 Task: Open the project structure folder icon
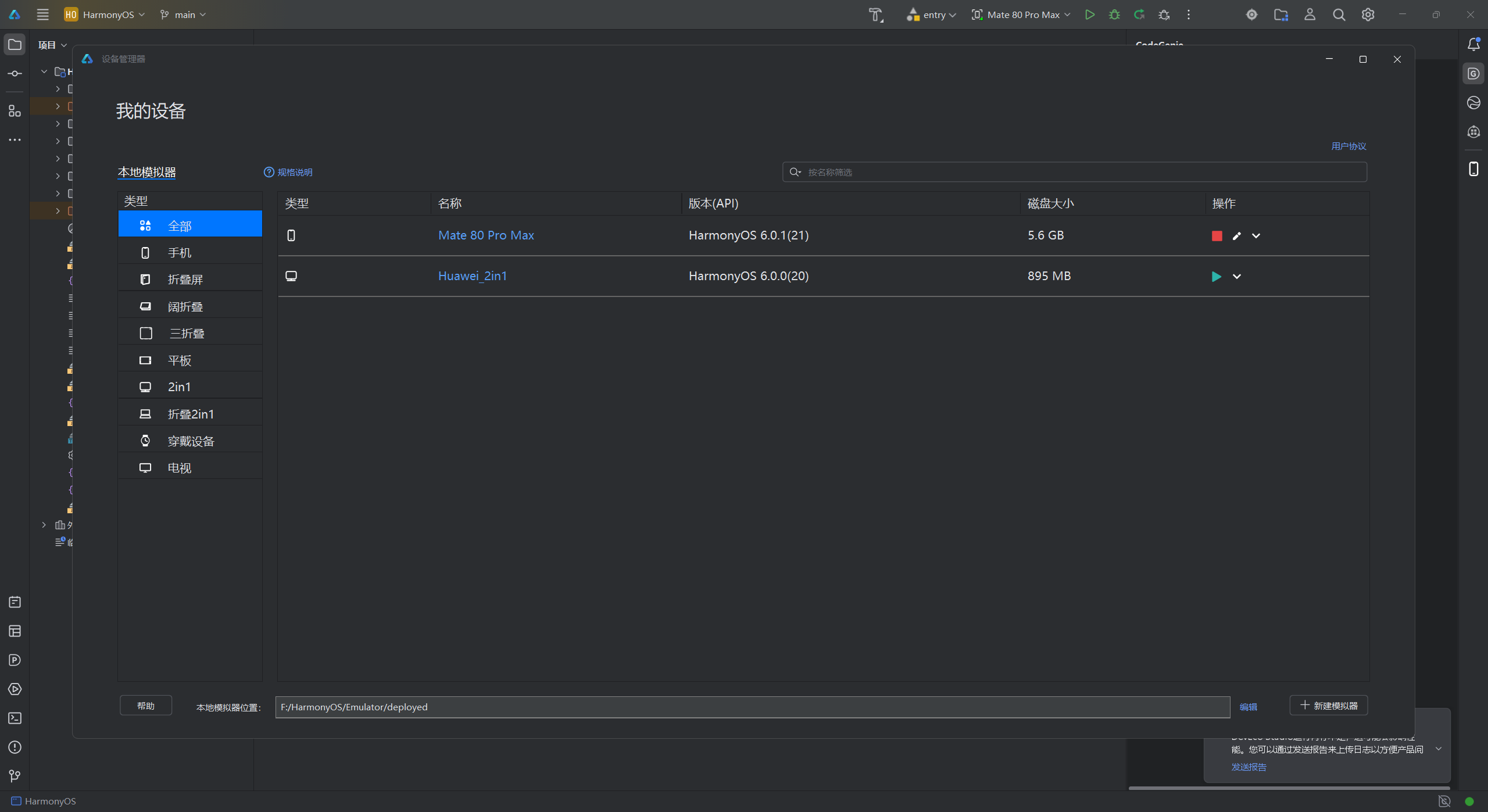click(x=1281, y=15)
